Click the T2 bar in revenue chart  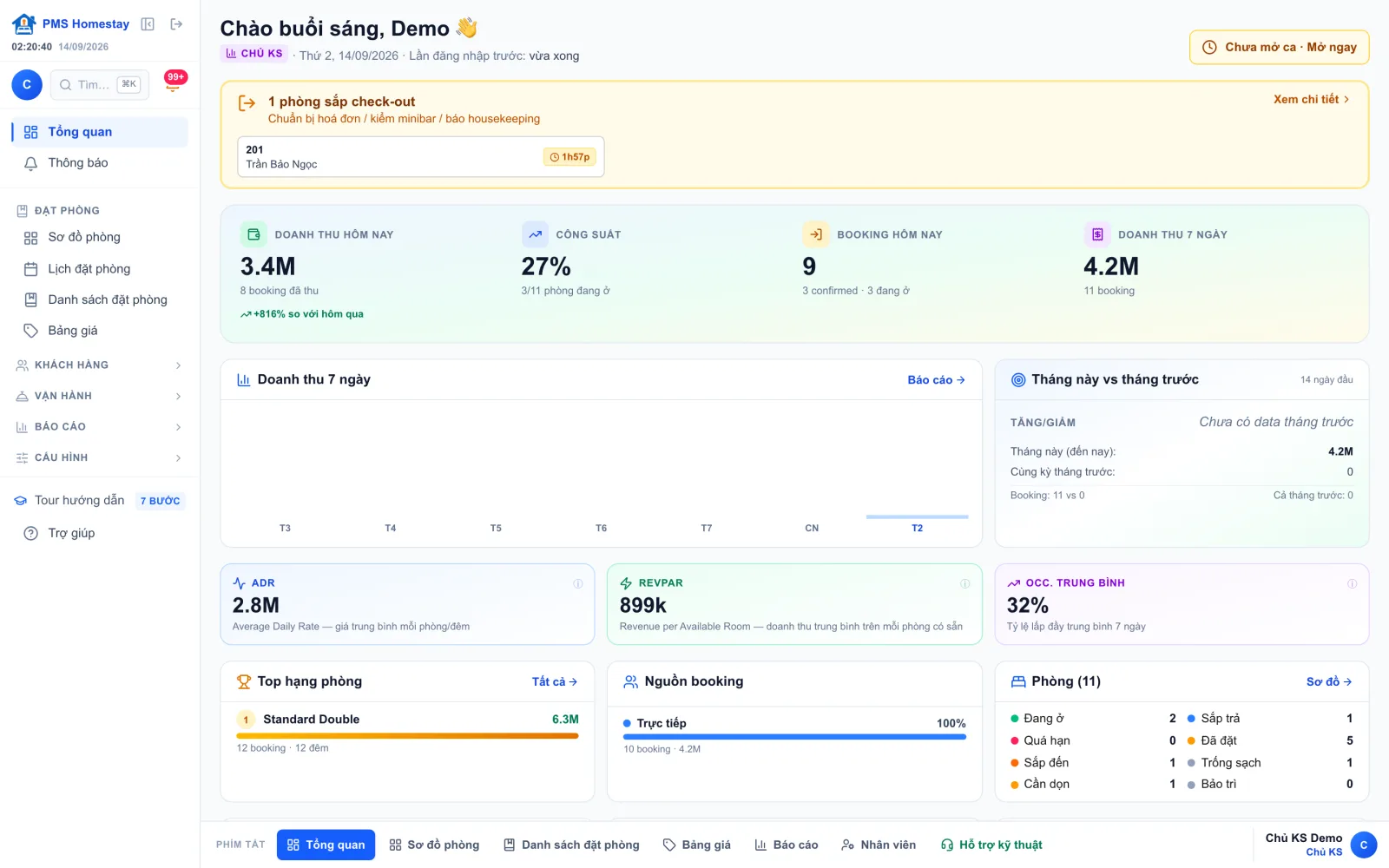(x=917, y=517)
